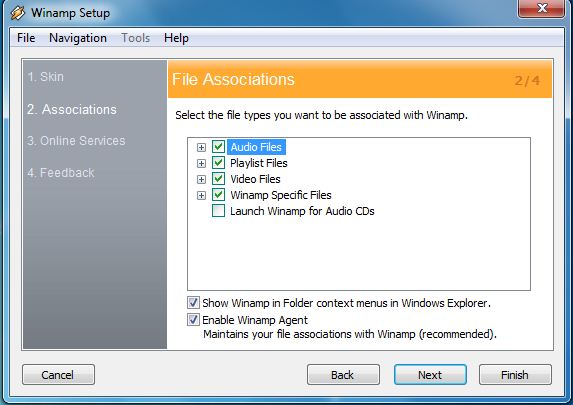This screenshot has width=573, height=405.
Task: Select Launch Winamp for Audio CDs label
Action: pyautogui.click(x=302, y=211)
